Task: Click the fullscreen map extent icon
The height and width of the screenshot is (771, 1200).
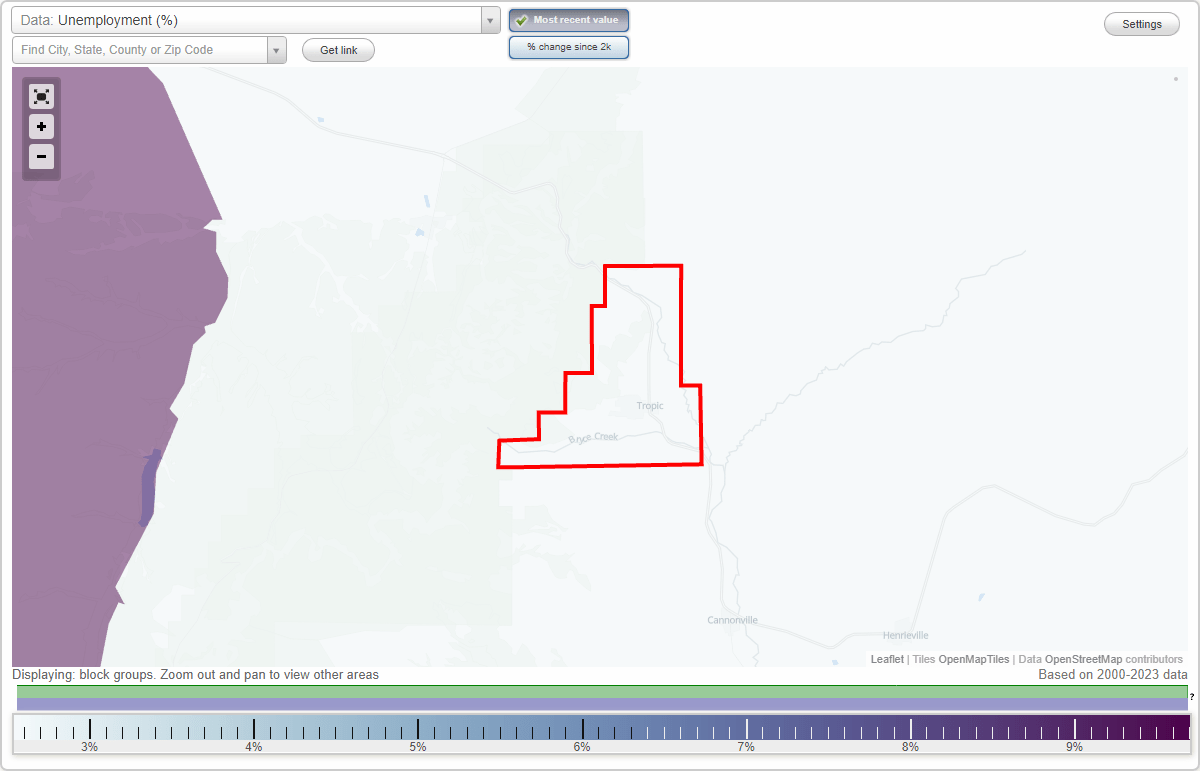Action: click(x=41, y=96)
